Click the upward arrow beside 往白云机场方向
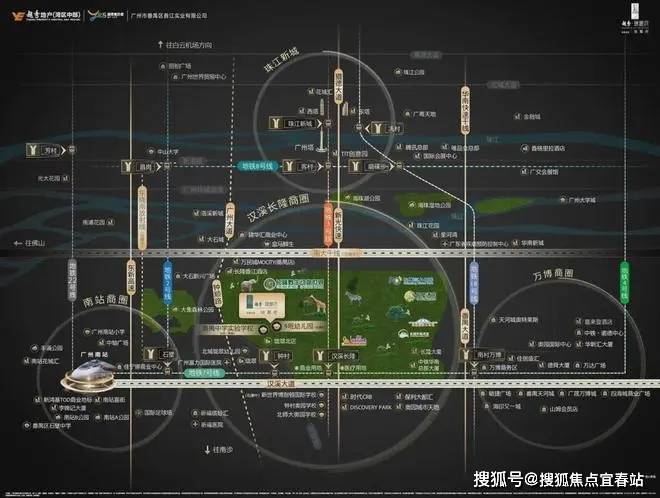This screenshot has height=498, width=660. point(160,44)
